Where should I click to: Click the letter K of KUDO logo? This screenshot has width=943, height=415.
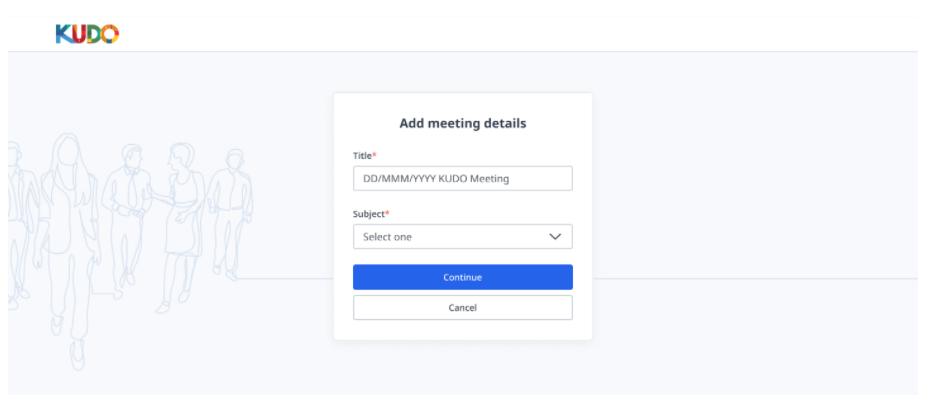click(63, 34)
